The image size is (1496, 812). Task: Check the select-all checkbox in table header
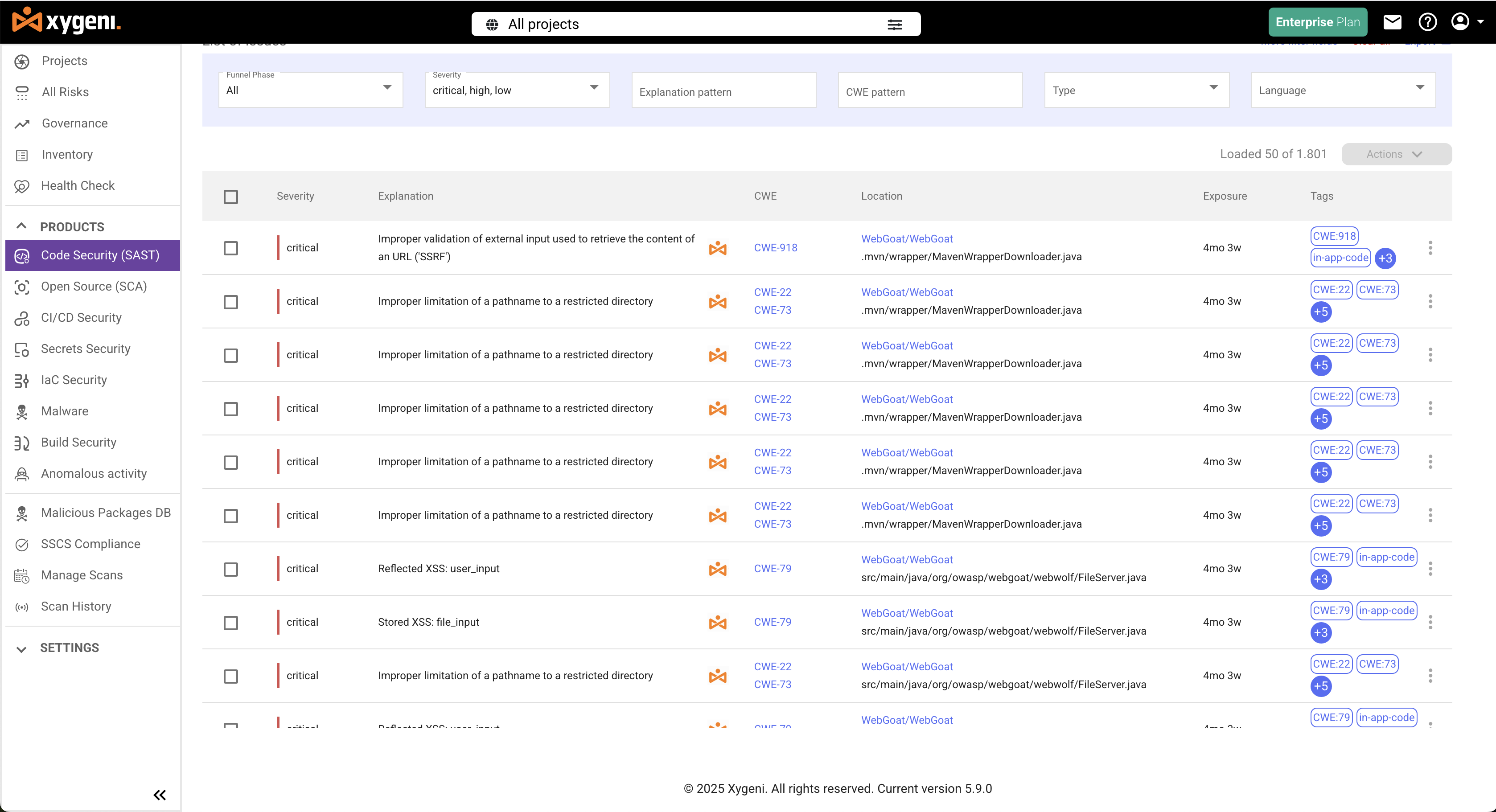point(230,197)
